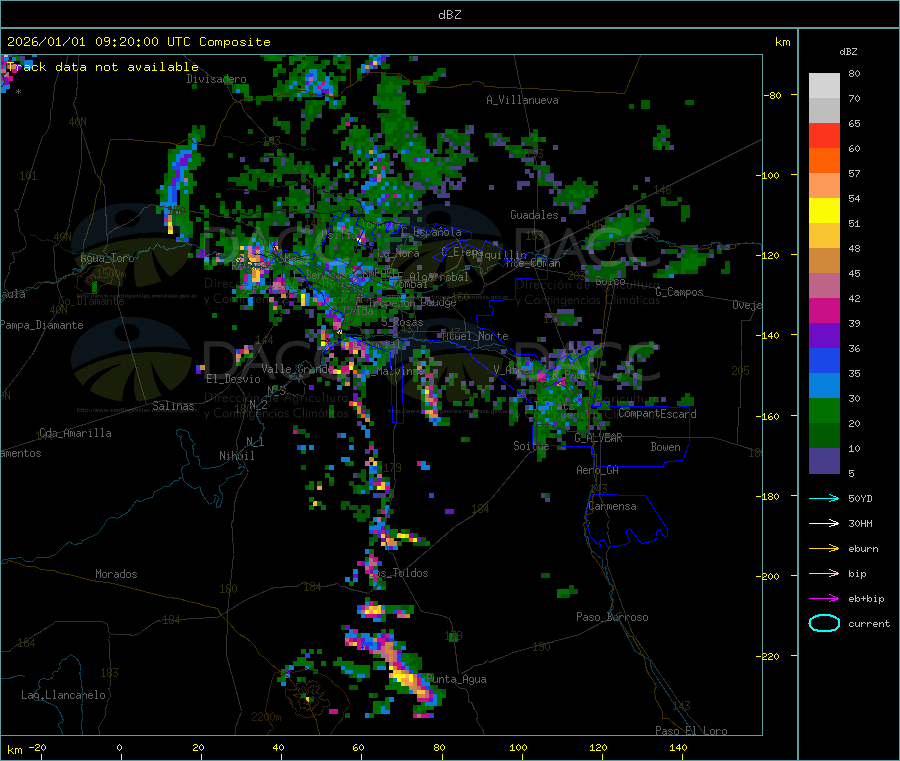Click the -80 tick on the km axis

pos(773,95)
